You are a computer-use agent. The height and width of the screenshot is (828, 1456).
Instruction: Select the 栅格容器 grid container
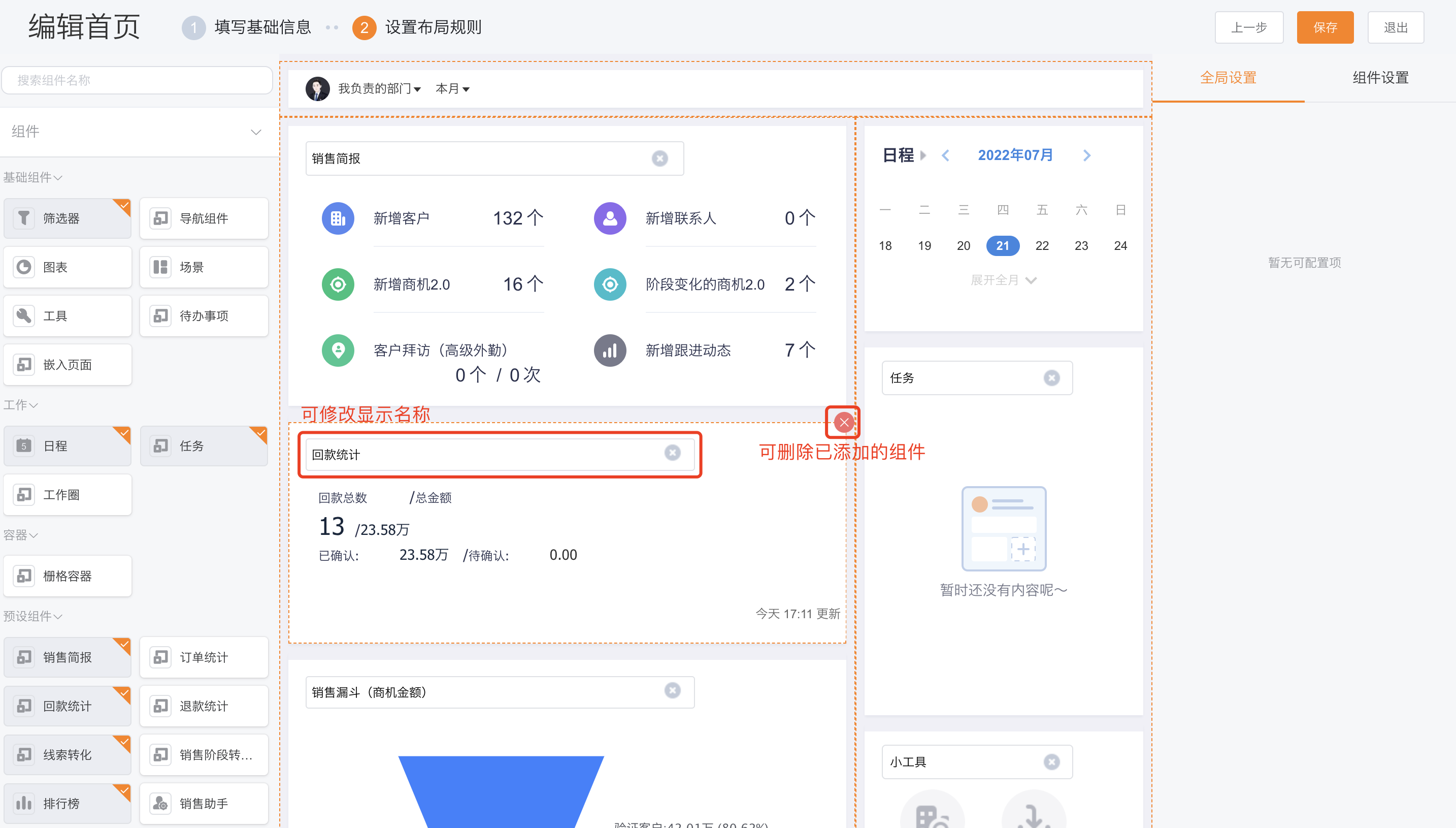68,576
